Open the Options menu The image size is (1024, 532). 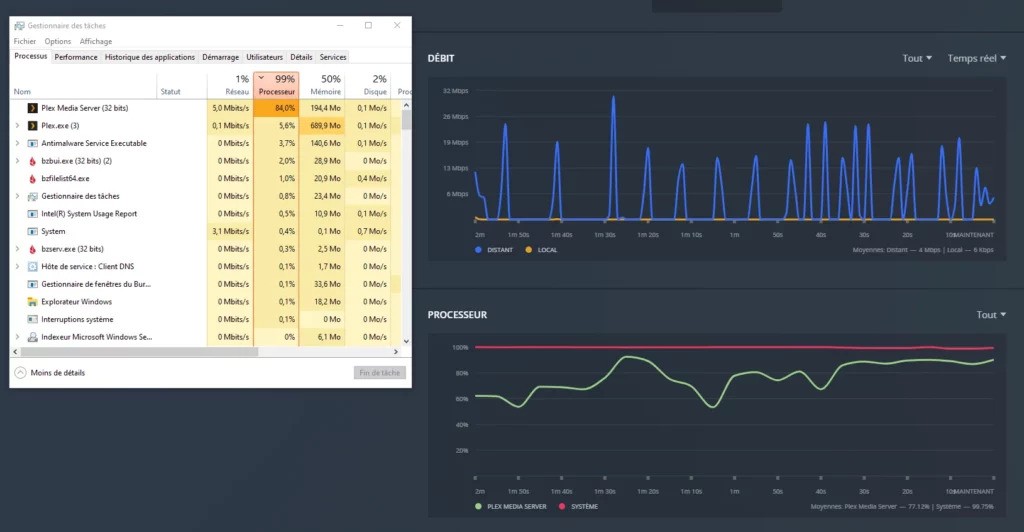tap(57, 41)
